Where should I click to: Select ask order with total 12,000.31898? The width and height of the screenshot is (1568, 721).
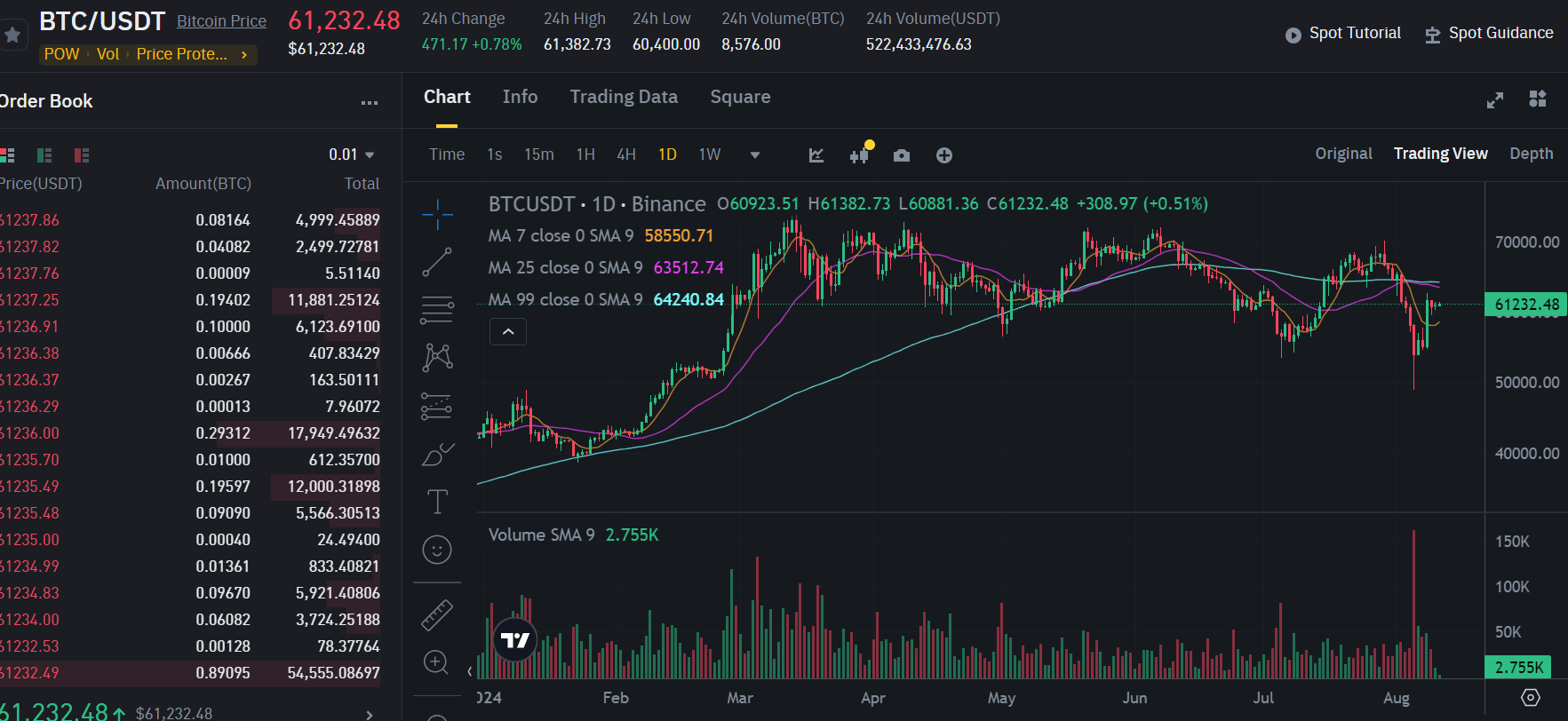[x=190, y=487]
